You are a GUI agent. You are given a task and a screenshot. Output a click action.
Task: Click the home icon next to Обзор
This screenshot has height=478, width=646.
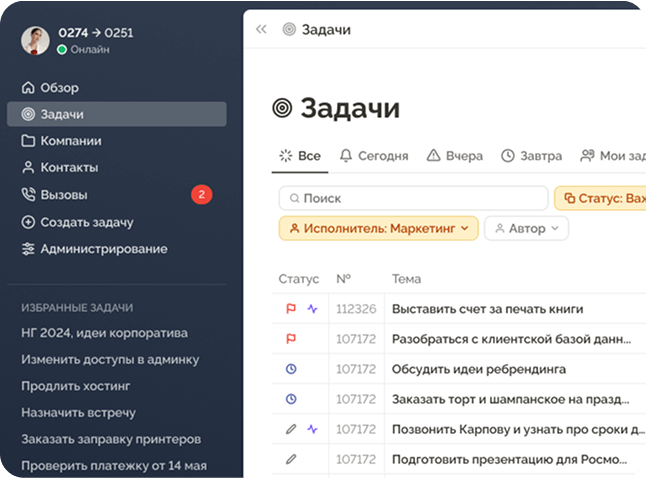point(28,87)
